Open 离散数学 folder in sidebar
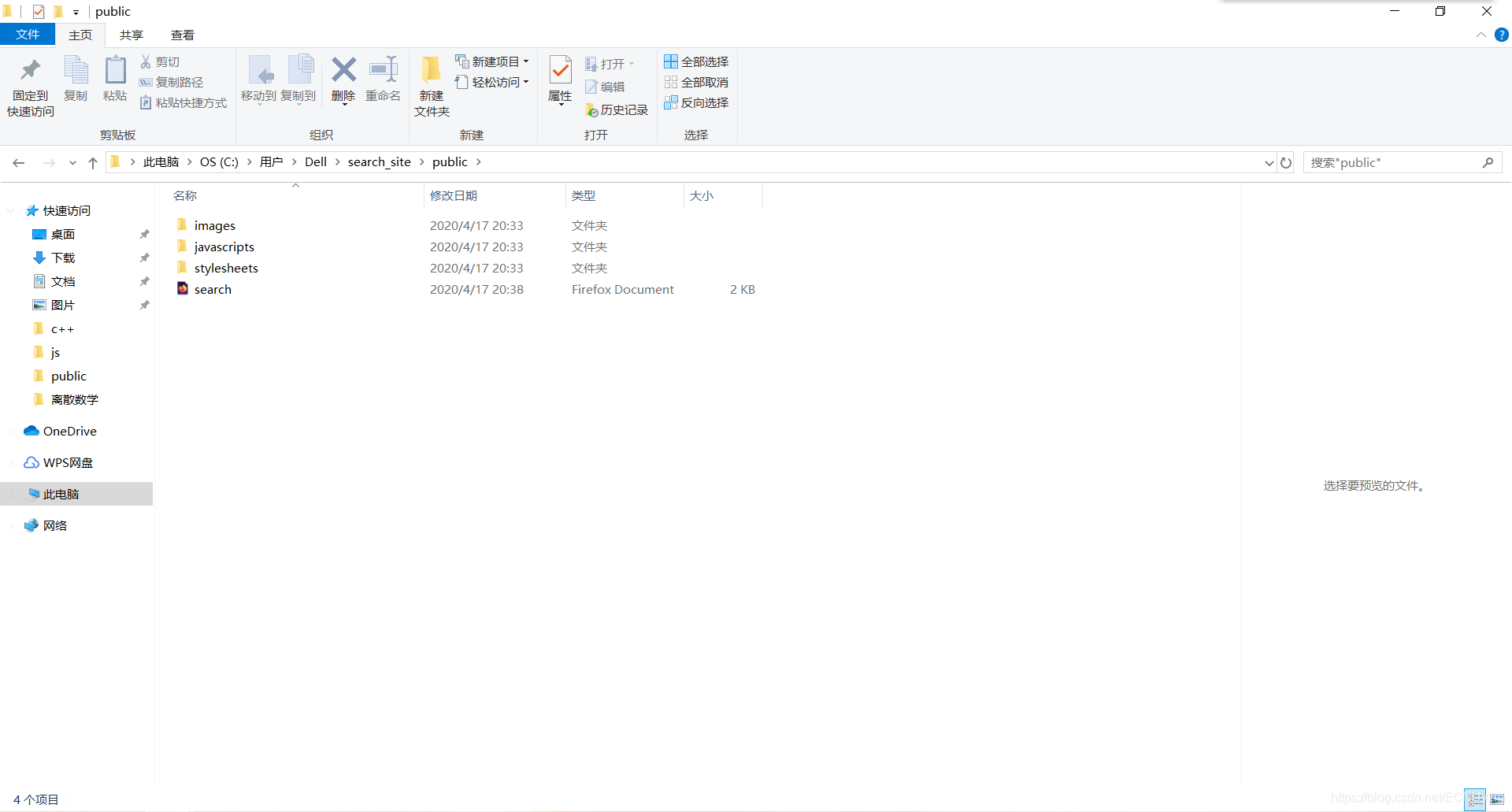 pos(75,400)
